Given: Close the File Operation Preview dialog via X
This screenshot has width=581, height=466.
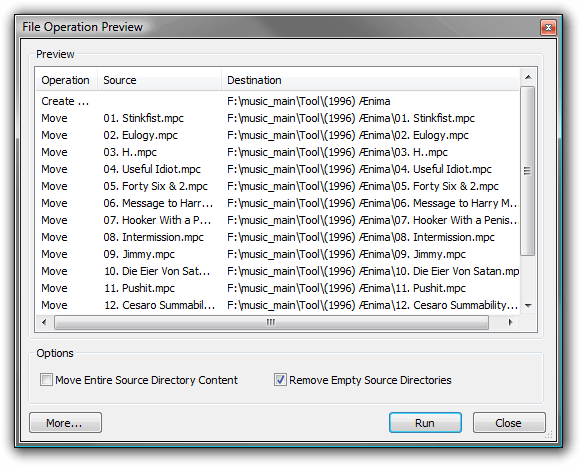Looking at the screenshot, I should pyautogui.click(x=548, y=27).
